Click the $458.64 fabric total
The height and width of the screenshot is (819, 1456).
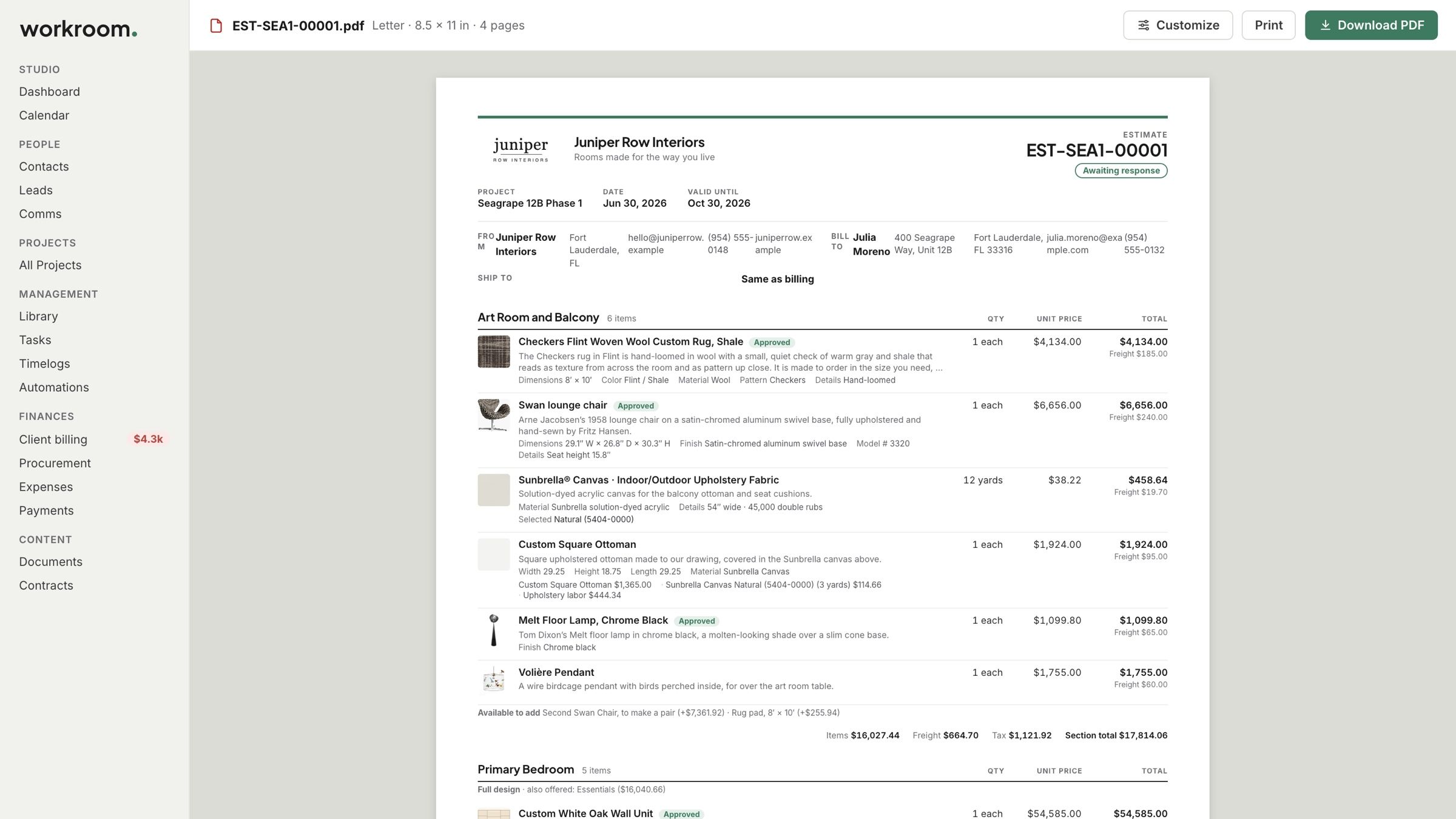coord(1147,480)
